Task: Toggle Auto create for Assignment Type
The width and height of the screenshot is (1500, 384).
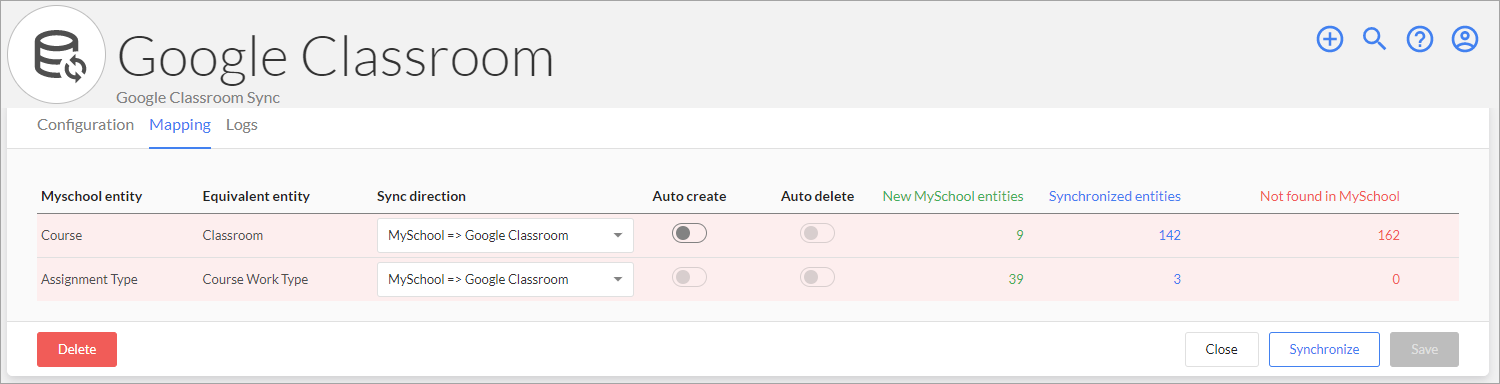Action: 689,277
